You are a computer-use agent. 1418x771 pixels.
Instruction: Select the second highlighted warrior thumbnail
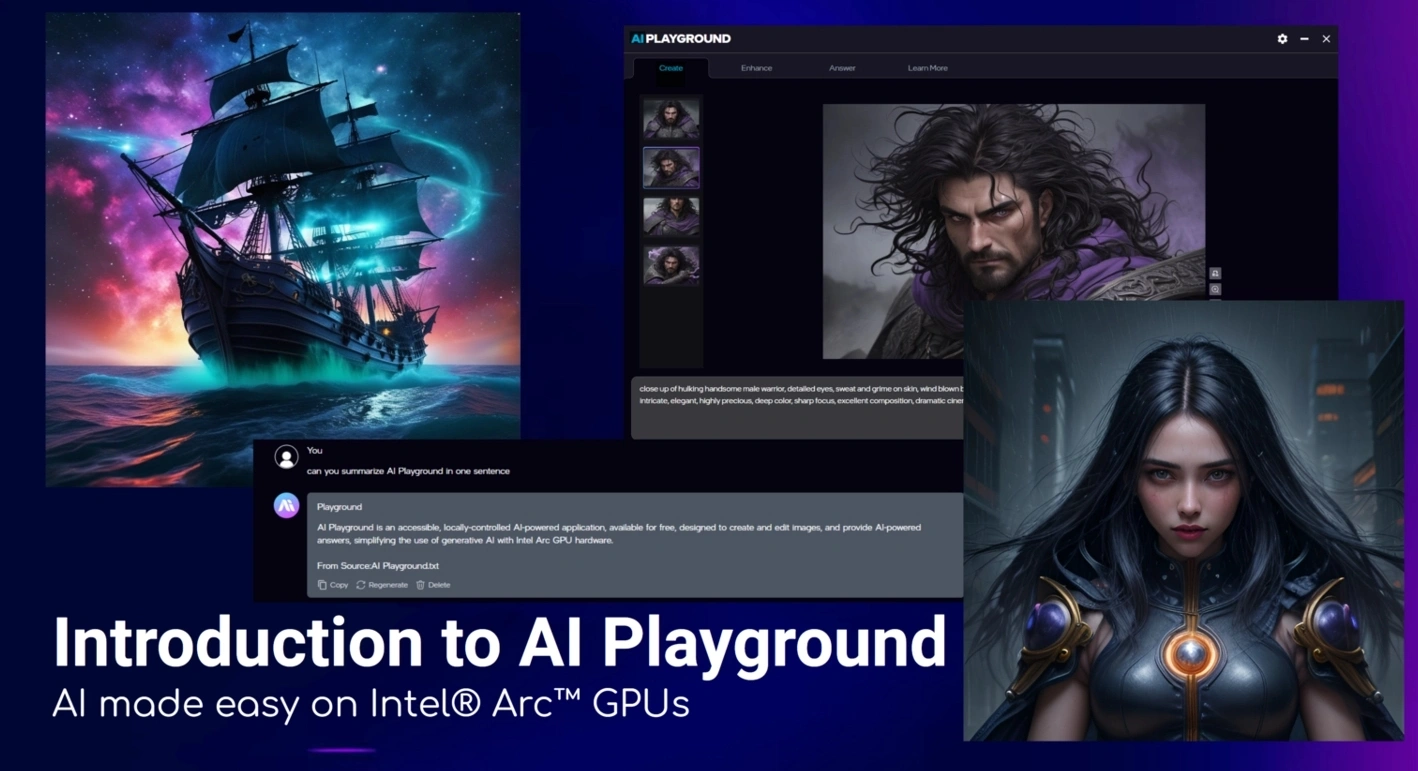click(671, 168)
